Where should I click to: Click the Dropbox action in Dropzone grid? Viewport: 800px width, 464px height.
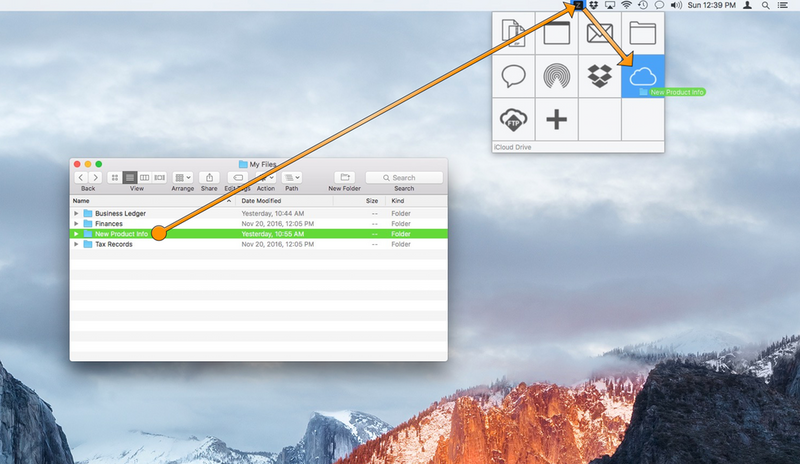coord(599,76)
